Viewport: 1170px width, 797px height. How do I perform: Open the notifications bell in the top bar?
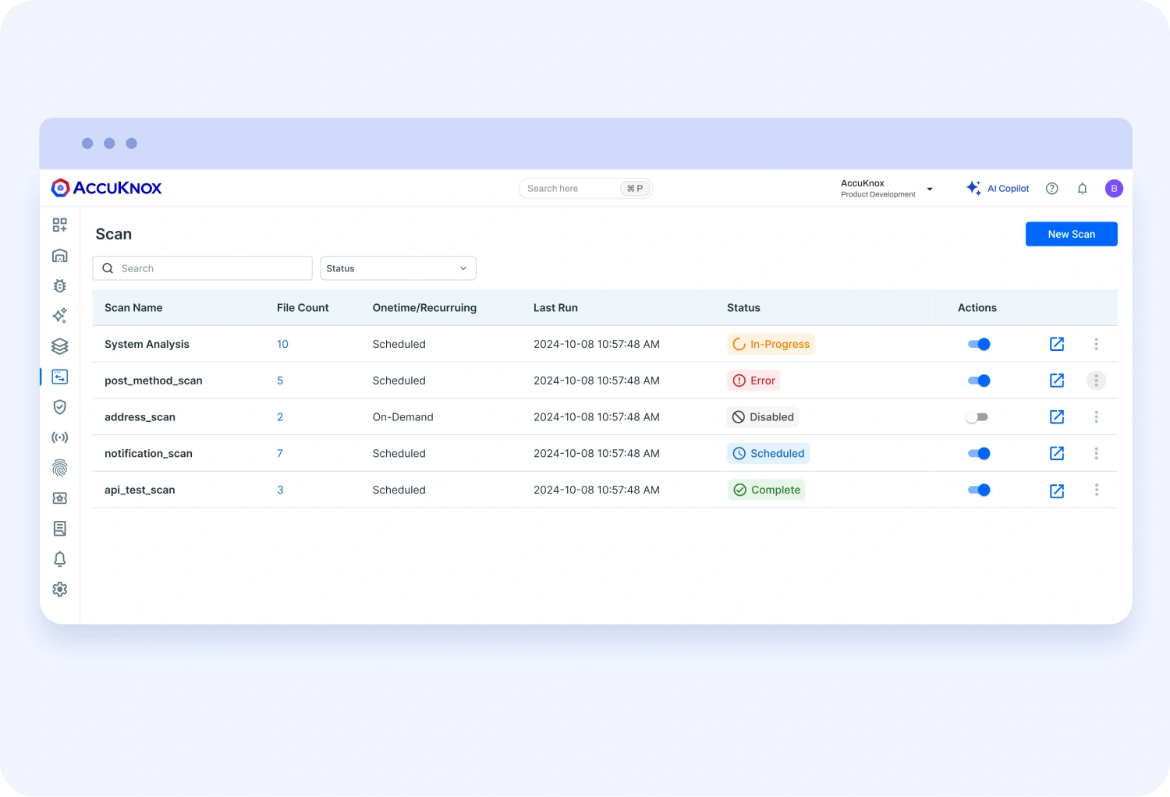(1082, 188)
